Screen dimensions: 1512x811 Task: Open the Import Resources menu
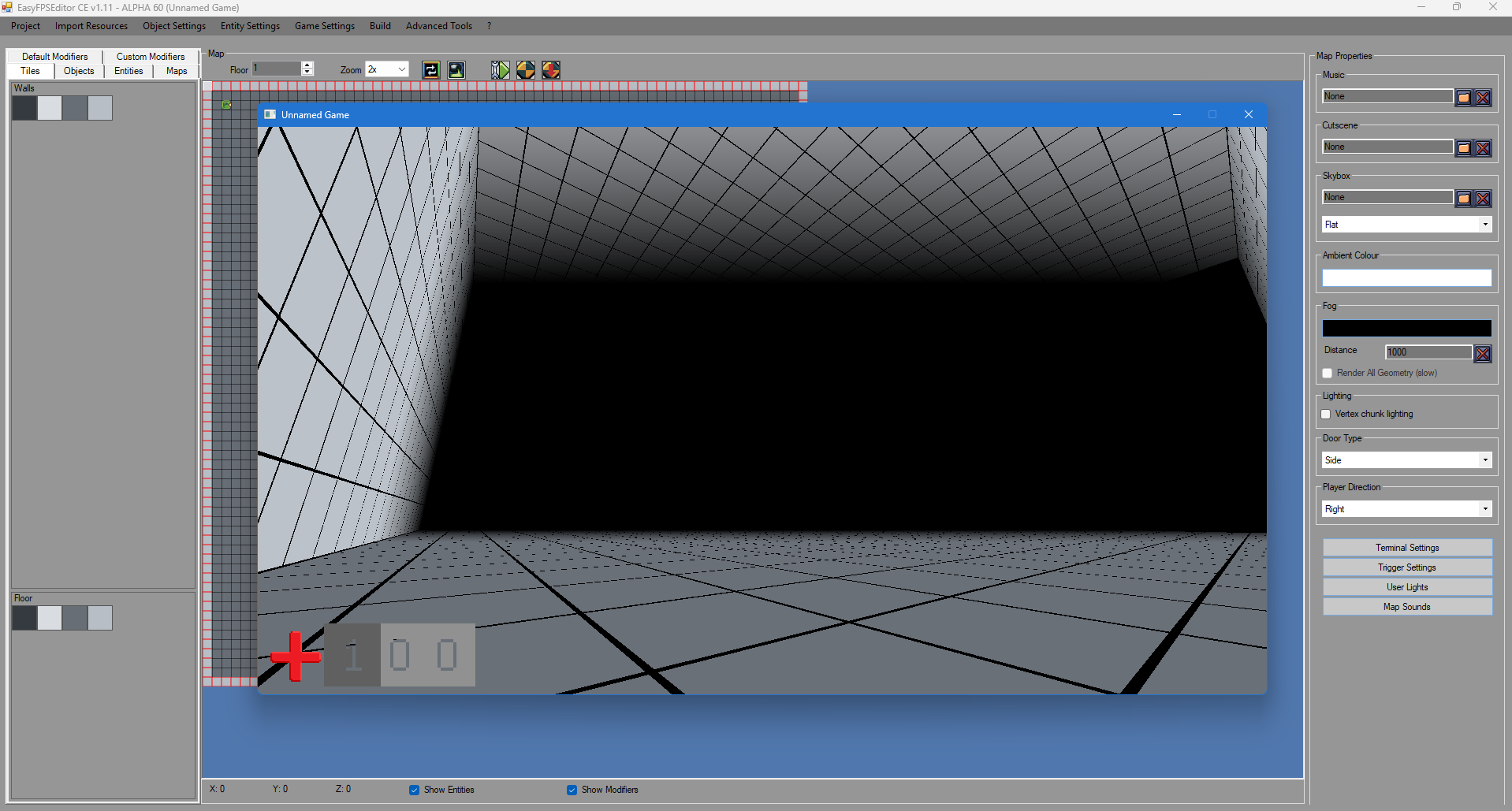tap(91, 26)
